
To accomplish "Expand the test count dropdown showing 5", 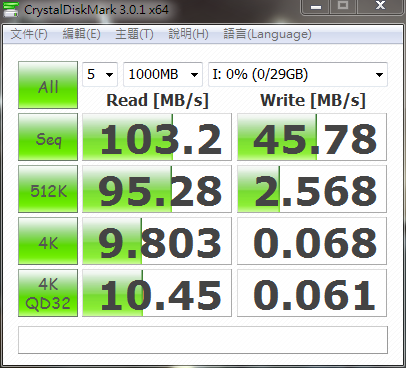I will (x=100, y=74).
